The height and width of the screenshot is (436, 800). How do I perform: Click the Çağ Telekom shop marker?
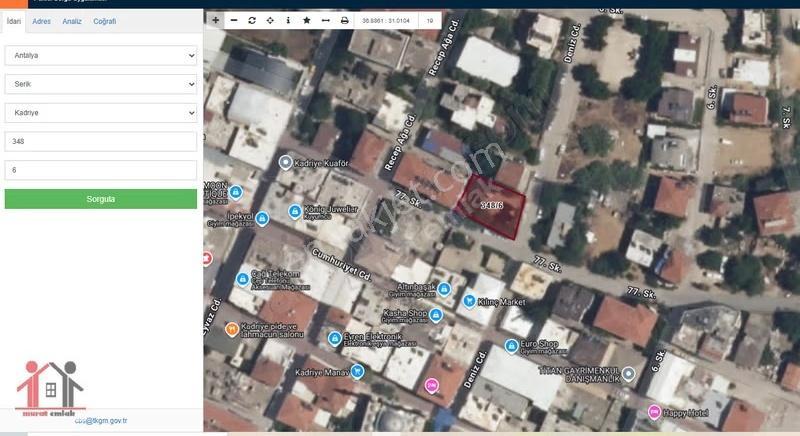[x=243, y=279]
